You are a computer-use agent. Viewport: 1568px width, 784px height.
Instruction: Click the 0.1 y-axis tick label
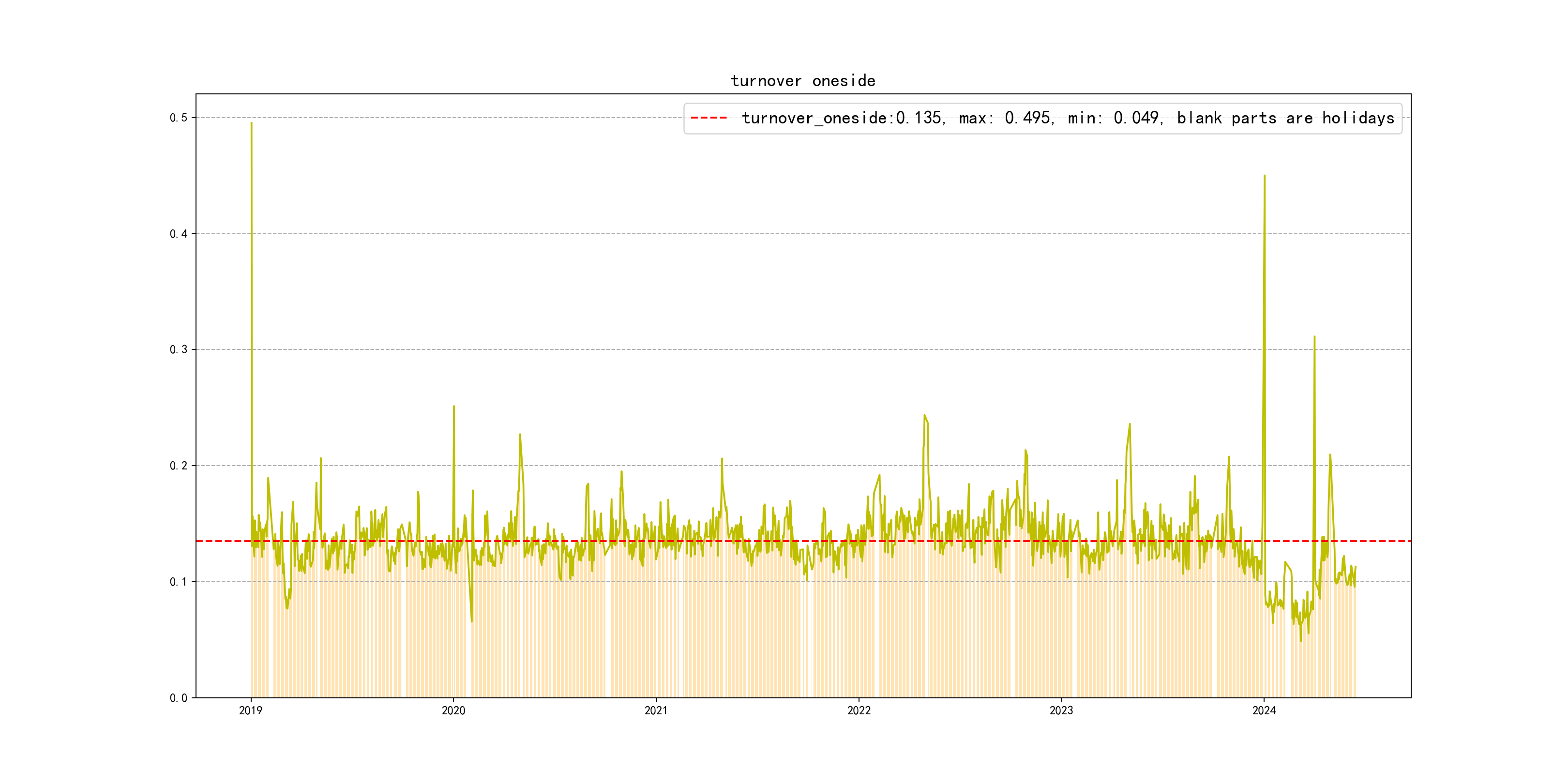(179, 582)
